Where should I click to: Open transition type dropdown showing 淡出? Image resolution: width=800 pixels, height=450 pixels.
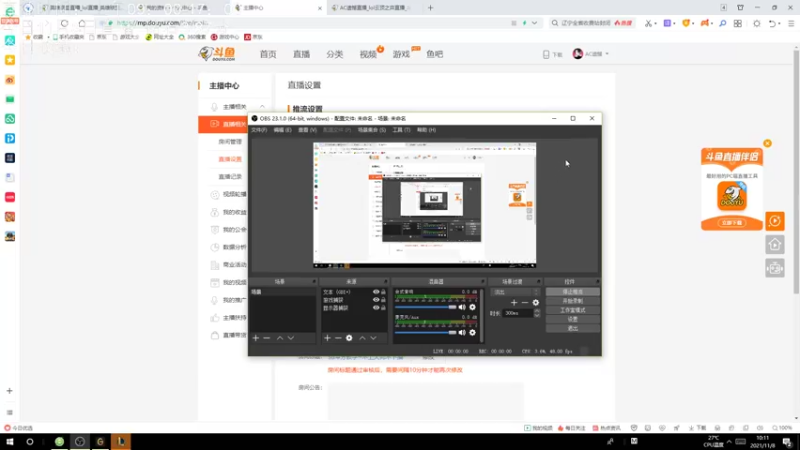[515, 292]
